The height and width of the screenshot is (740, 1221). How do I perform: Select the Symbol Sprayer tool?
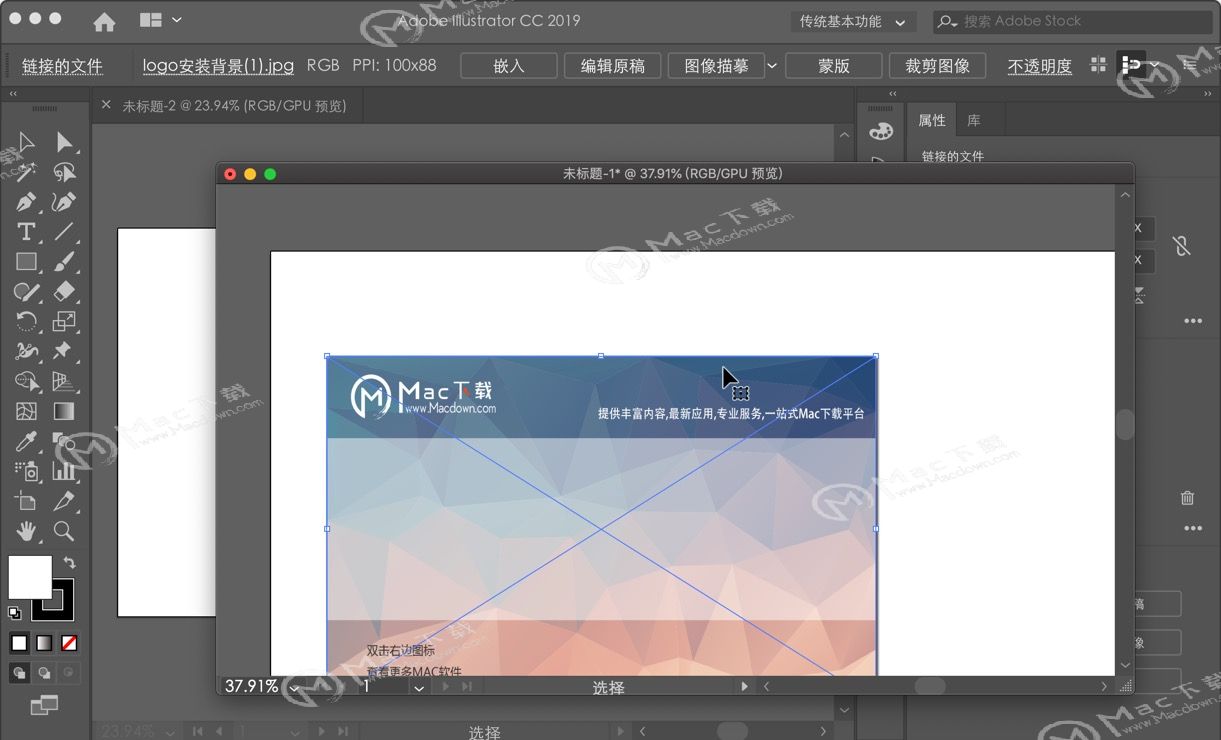pyautogui.click(x=26, y=471)
